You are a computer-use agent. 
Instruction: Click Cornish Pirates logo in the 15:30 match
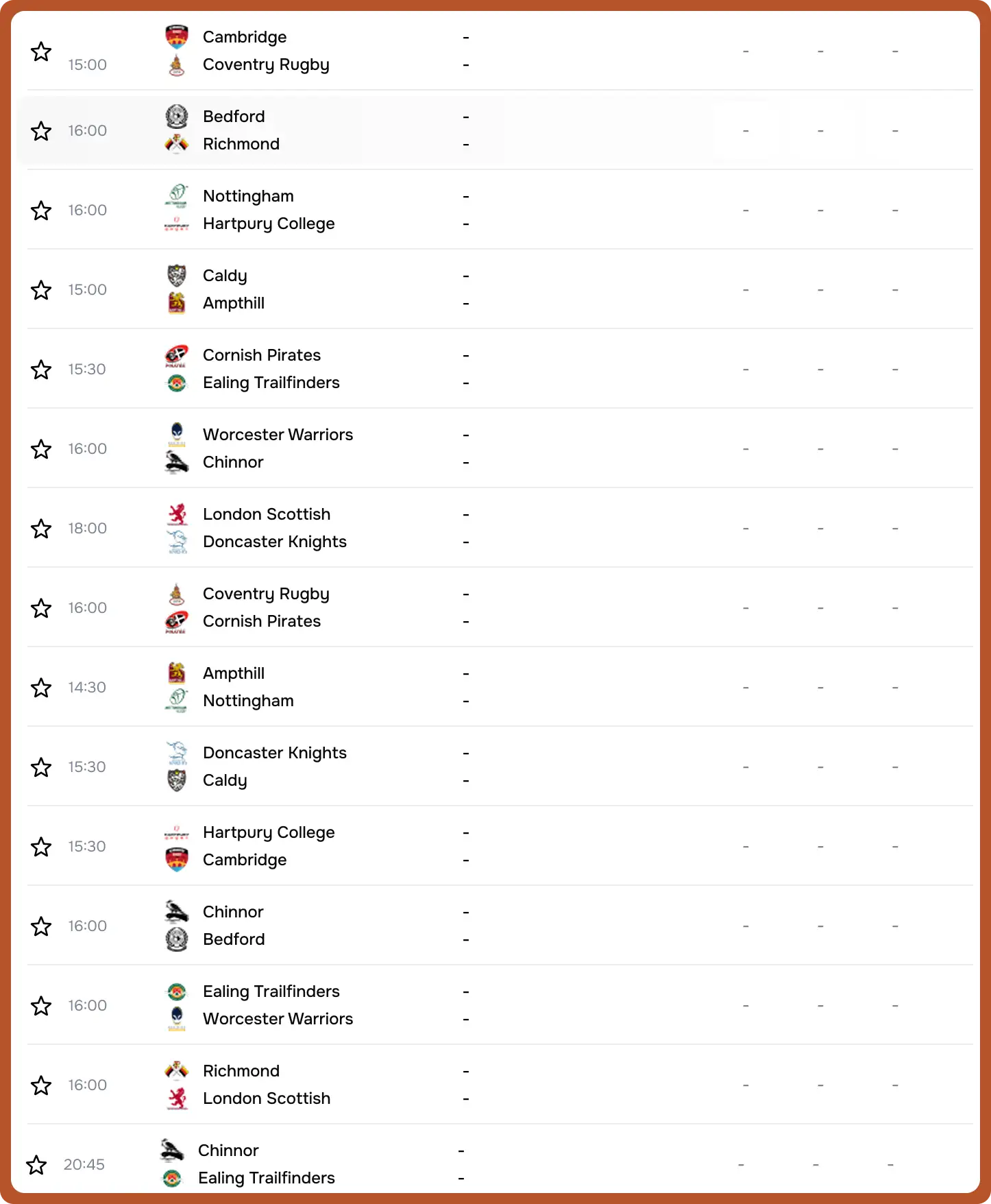point(177,355)
